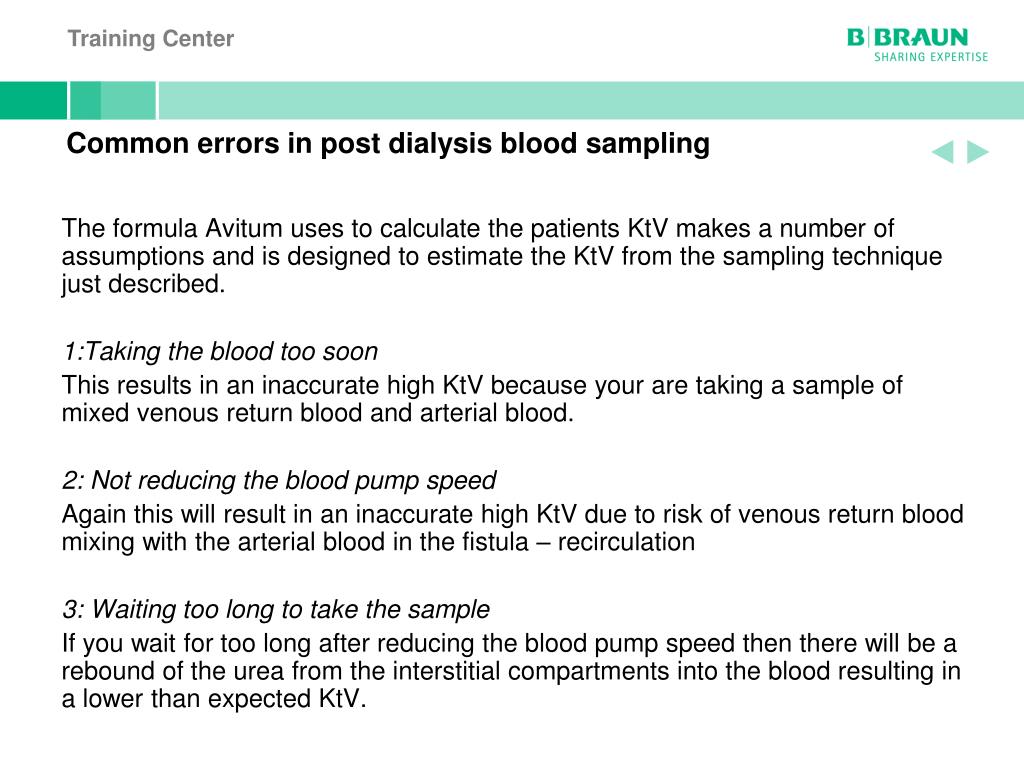
Task: Click 'inaccurate high KtV' in first error paragraph
Action: pos(372,386)
